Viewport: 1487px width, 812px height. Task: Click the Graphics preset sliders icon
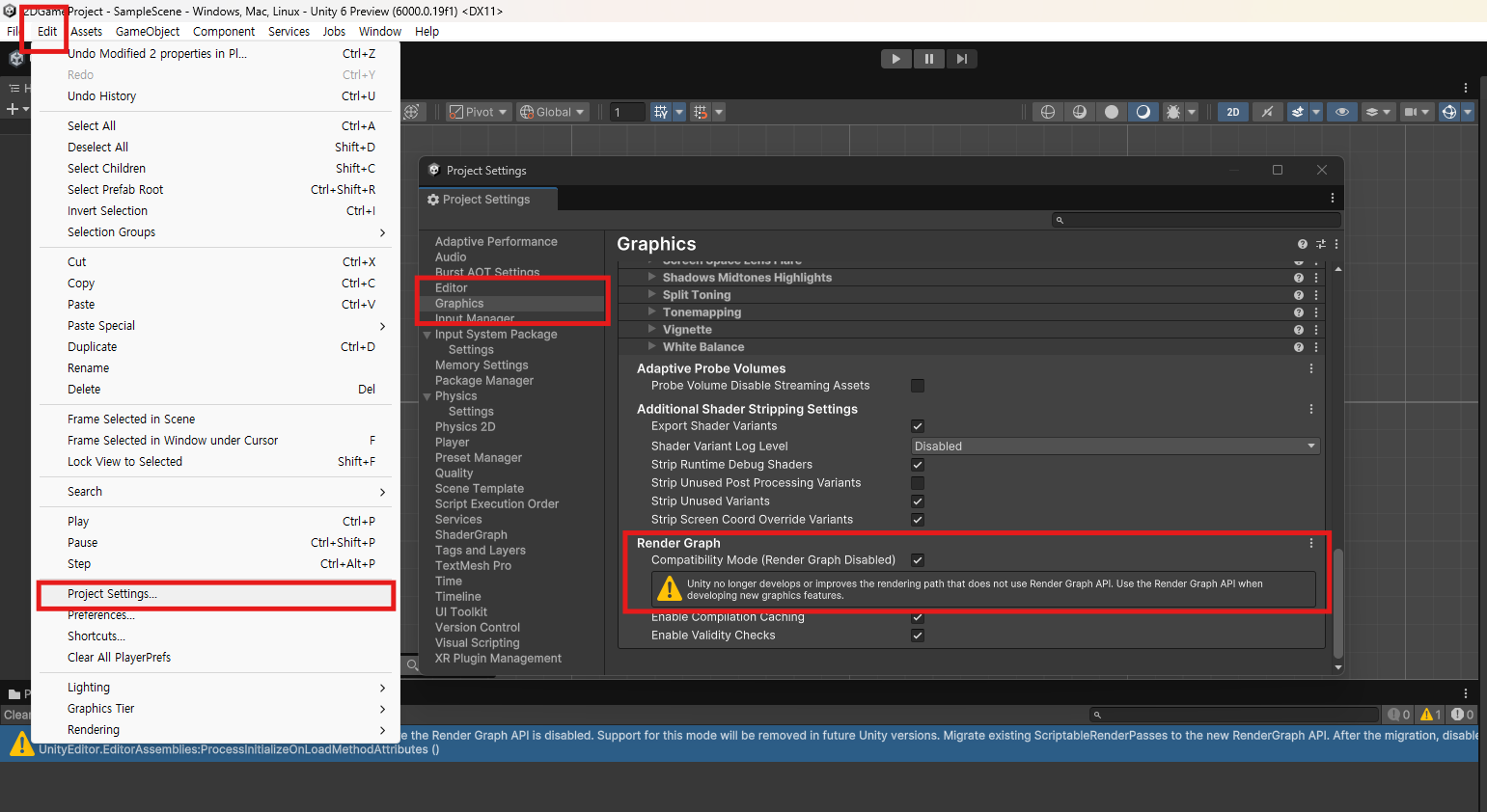[x=1321, y=244]
